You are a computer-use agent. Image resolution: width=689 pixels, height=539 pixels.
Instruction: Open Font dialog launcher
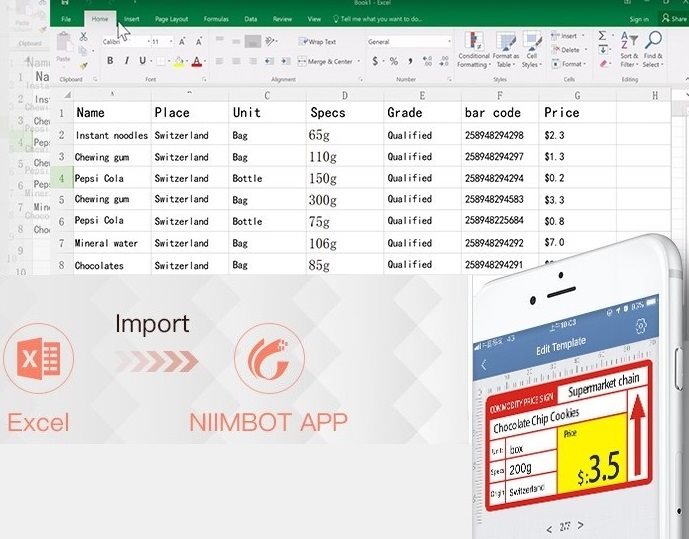tap(204, 80)
